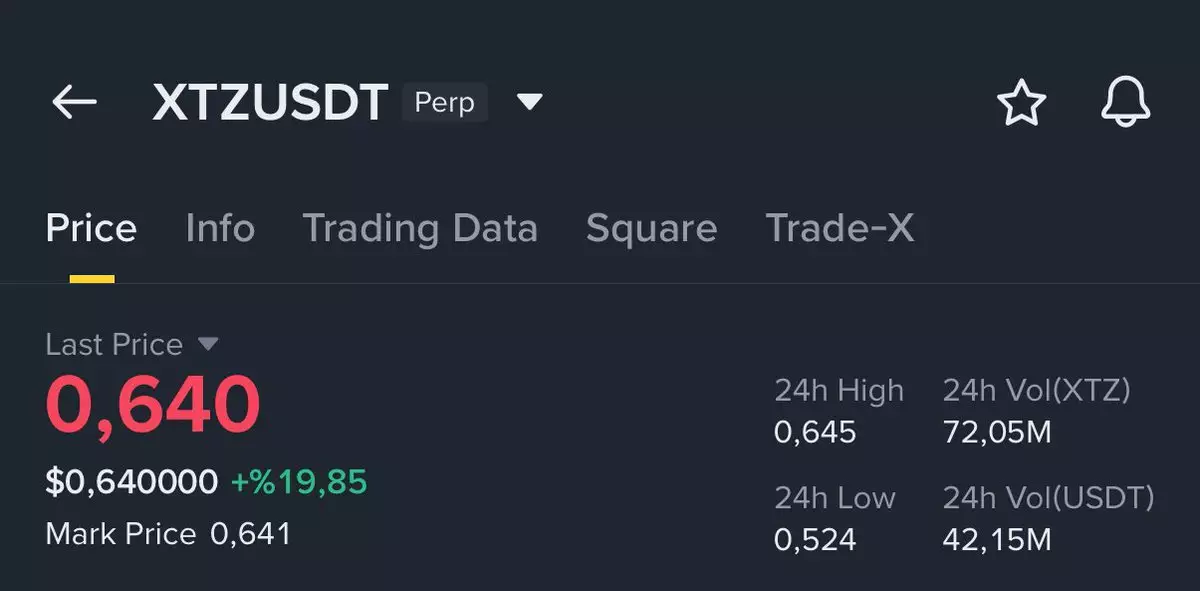Open price alerts bell icon
The image size is (1200, 591).
coord(1126,102)
